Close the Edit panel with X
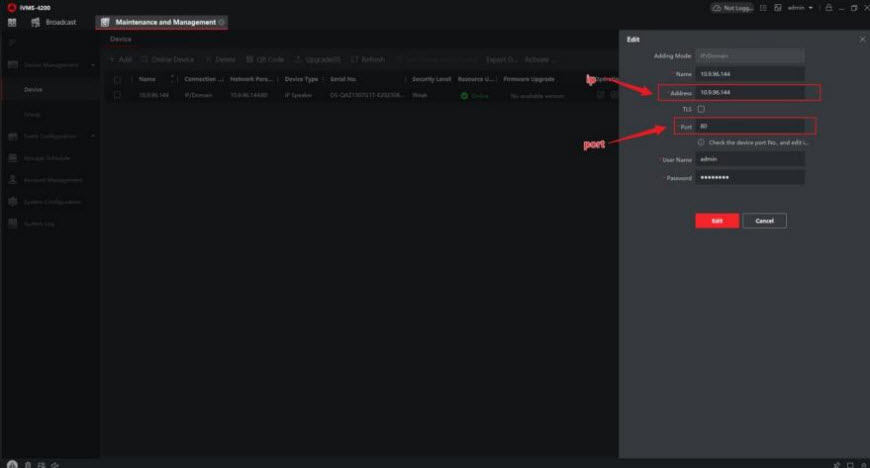This screenshot has height=468, width=870. click(x=862, y=39)
